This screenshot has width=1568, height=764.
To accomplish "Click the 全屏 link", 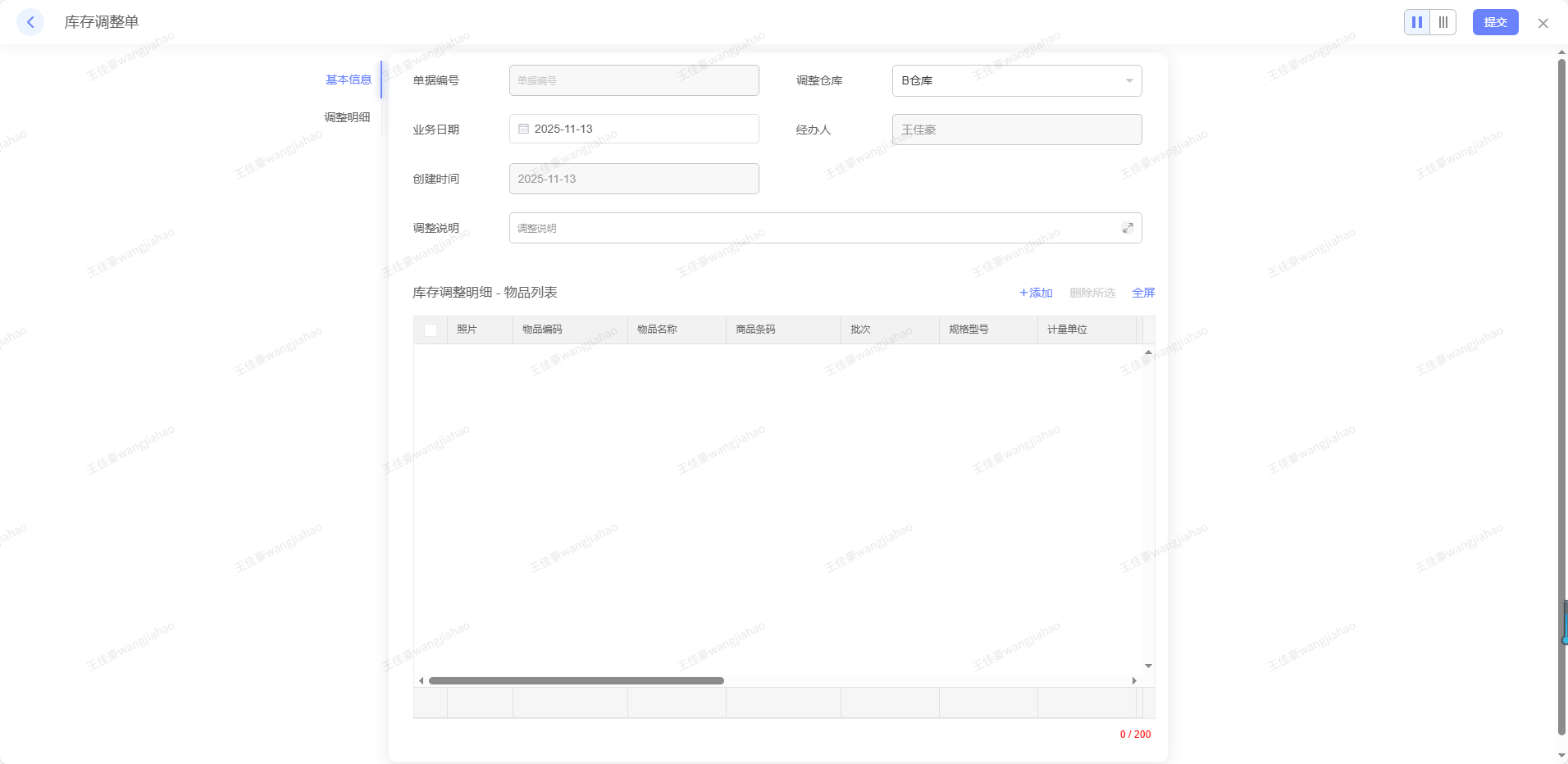I will point(1143,293).
